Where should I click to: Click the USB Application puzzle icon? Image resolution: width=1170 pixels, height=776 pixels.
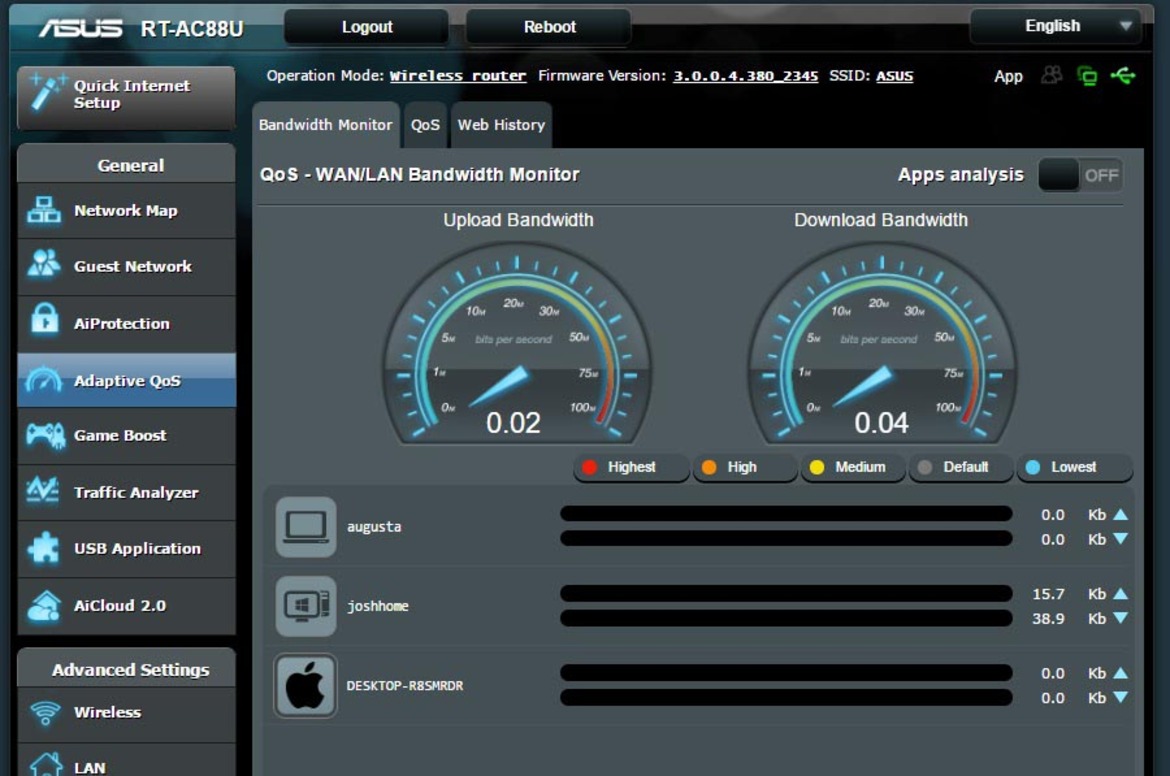pyautogui.click(x=44, y=548)
